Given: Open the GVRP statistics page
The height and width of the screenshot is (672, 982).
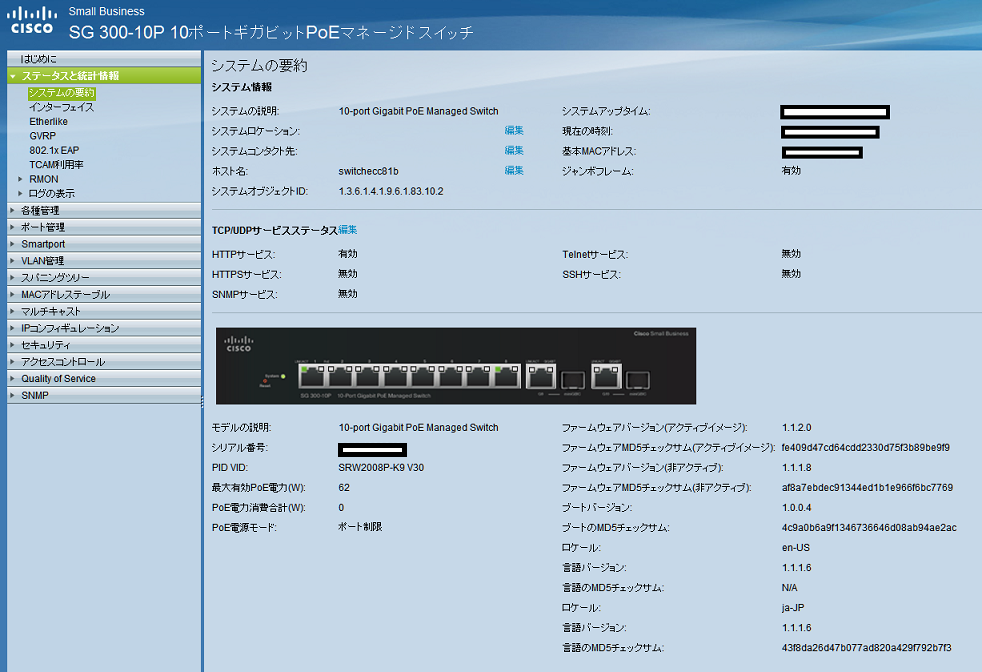Looking at the screenshot, I should (x=43, y=136).
